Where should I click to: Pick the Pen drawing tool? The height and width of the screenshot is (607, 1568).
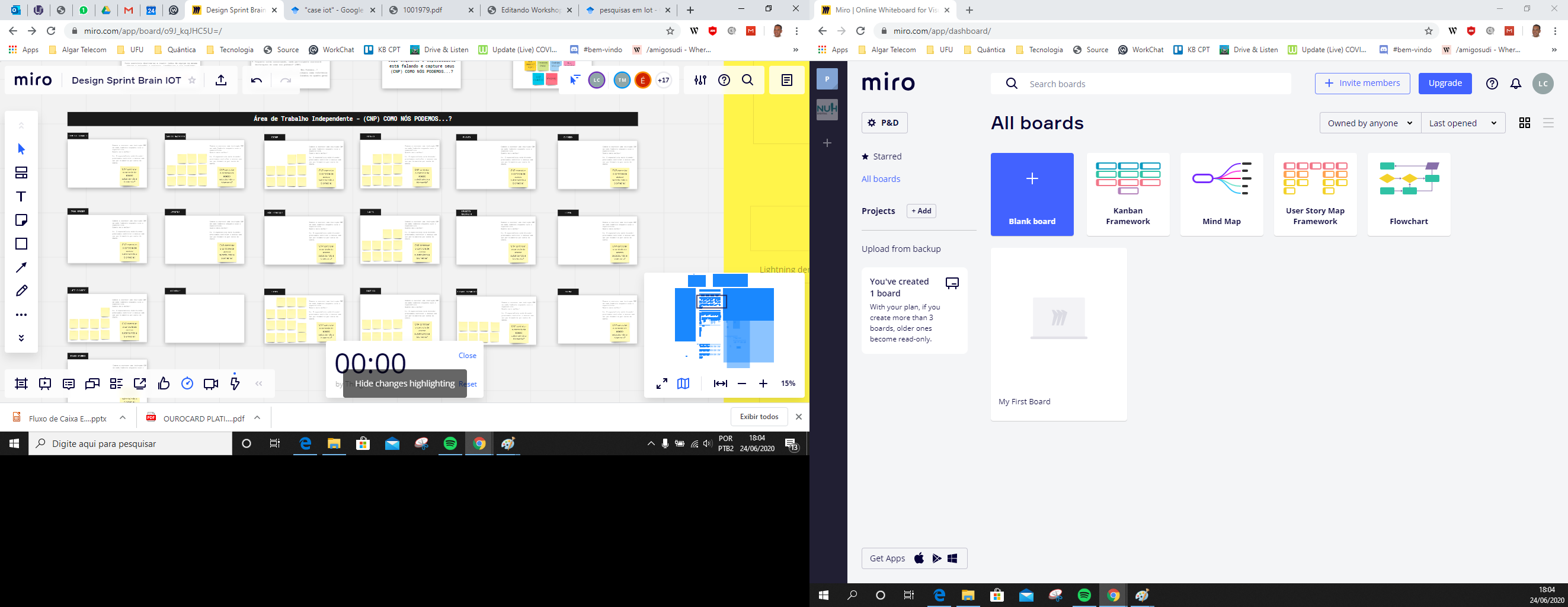(x=21, y=291)
